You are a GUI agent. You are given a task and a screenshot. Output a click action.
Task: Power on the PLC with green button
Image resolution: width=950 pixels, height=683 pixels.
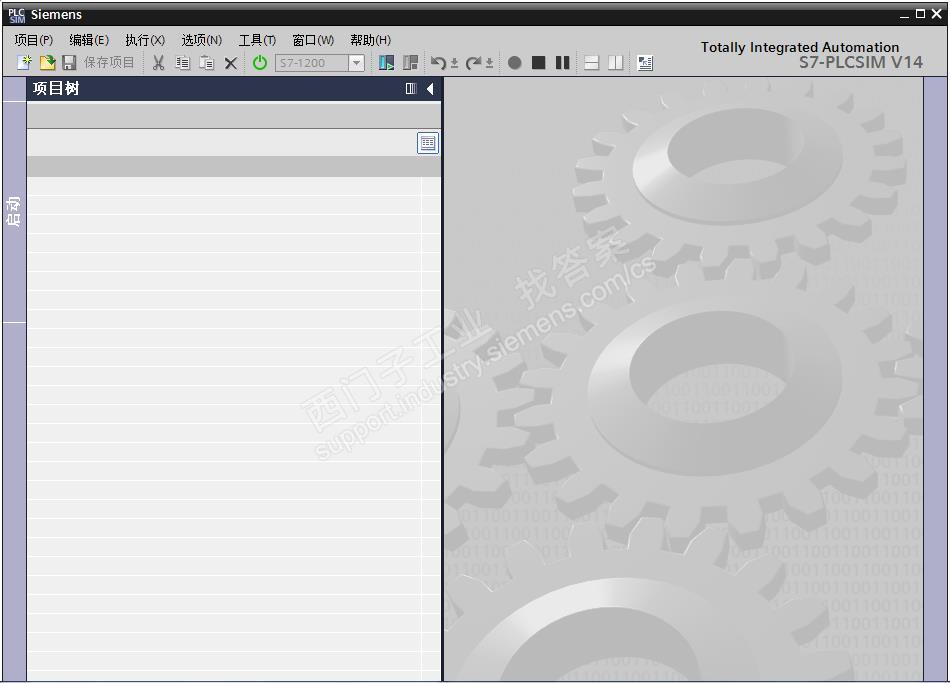point(260,62)
